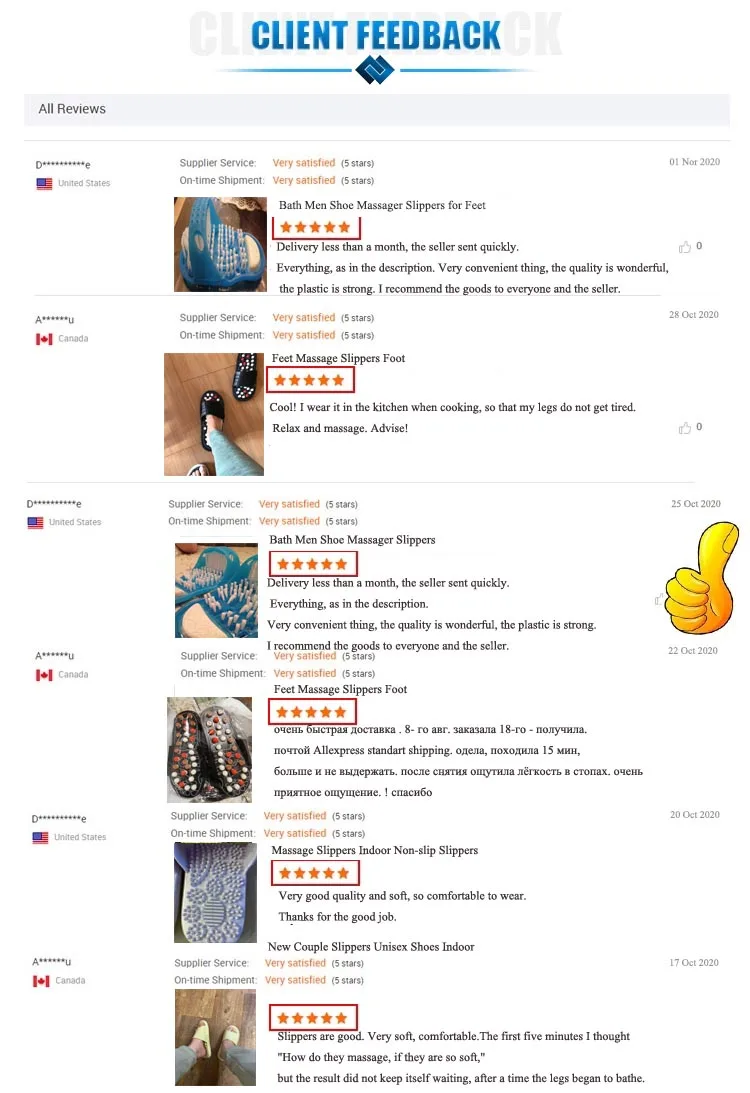Click the star rating on 28 Oct review
Image resolution: width=750 pixels, height=1093 pixels.
click(x=310, y=381)
